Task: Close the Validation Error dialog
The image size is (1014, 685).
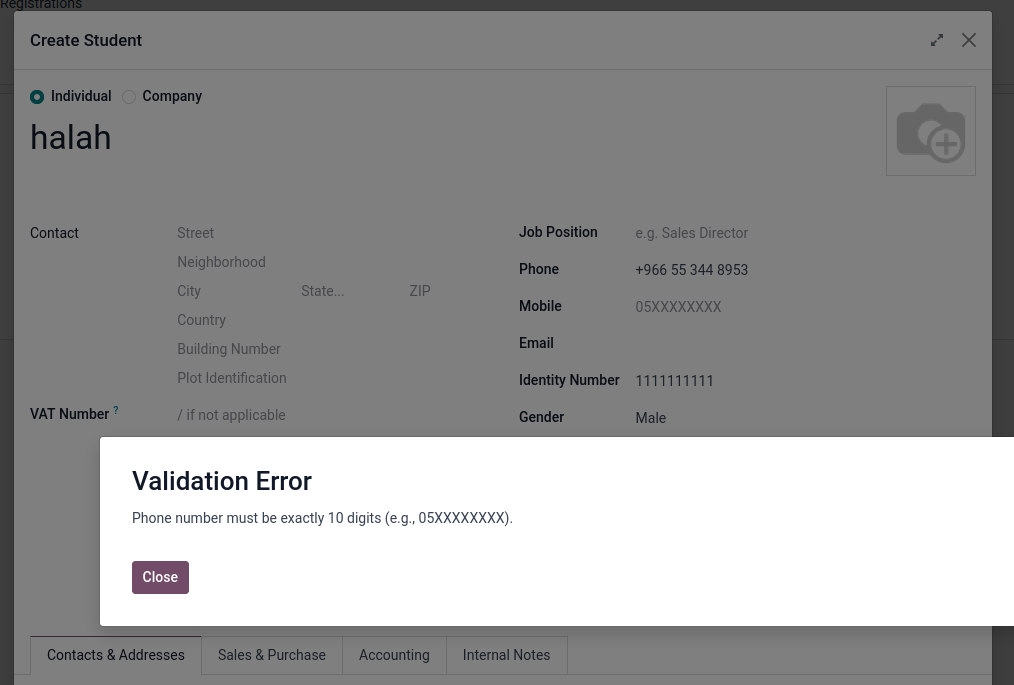Action: (x=160, y=577)
